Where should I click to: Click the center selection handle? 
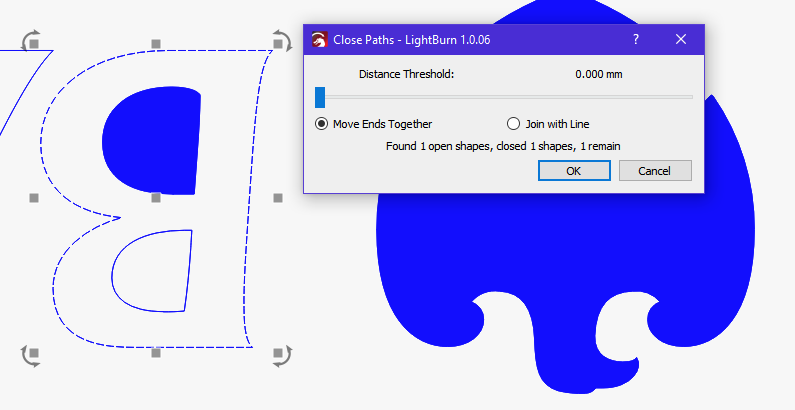point(156,198)
